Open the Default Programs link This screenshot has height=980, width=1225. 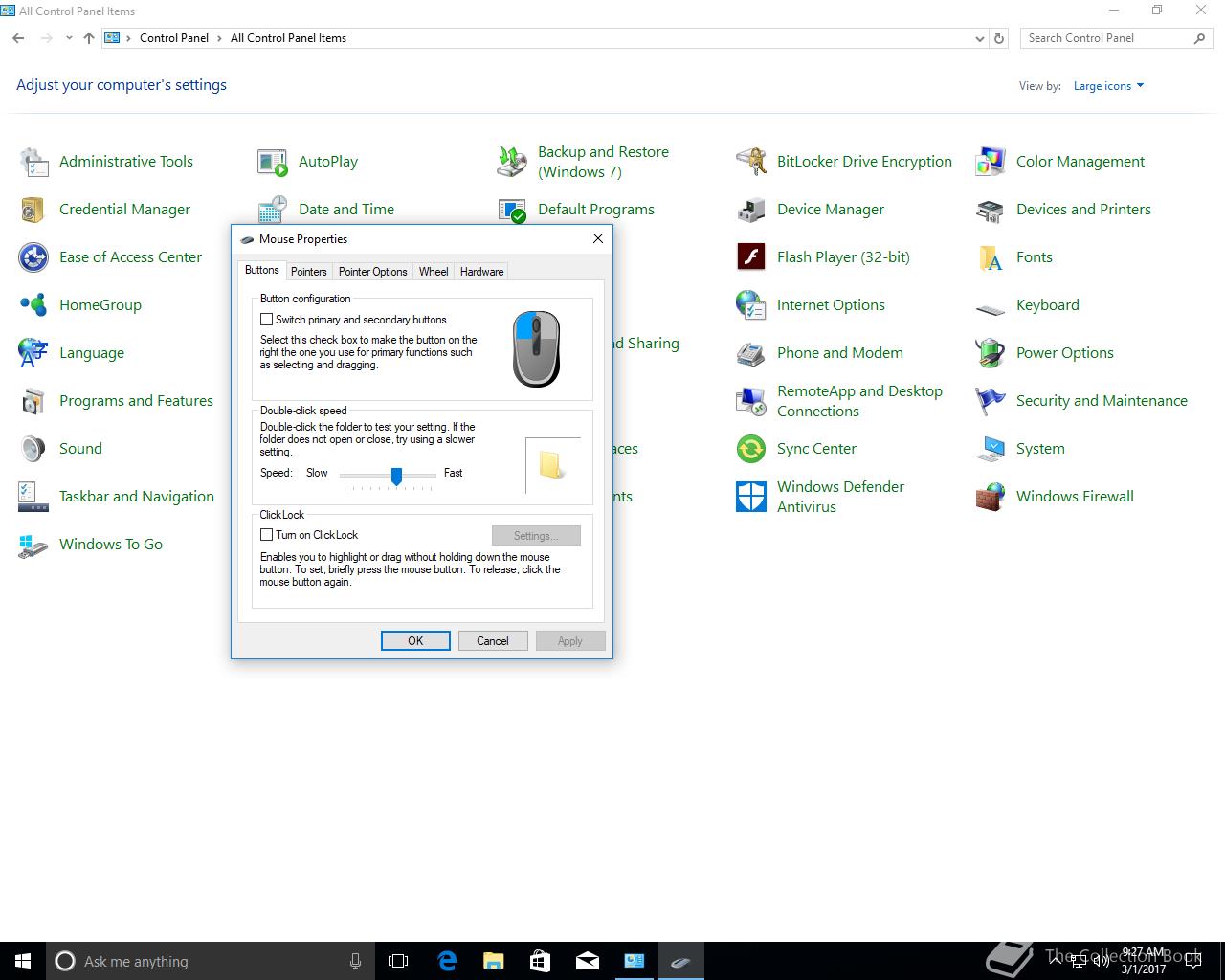596,210
